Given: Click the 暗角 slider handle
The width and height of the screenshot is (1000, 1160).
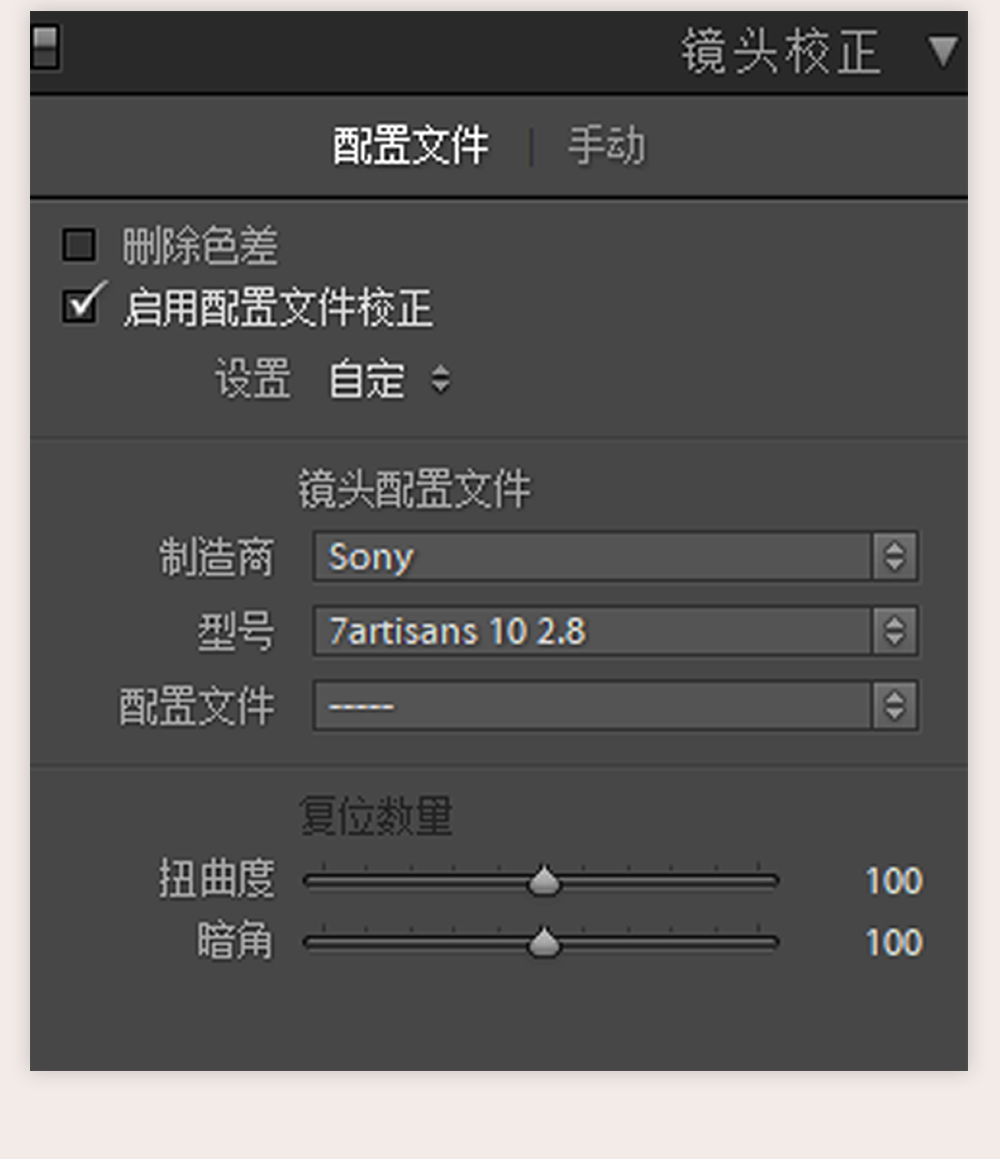Looking at the screenshot, I should coord(544,942).
